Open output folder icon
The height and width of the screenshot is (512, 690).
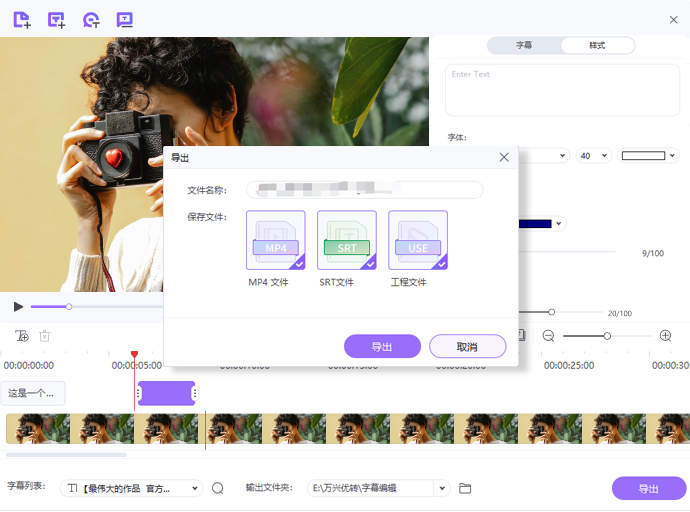coord(465,488)
